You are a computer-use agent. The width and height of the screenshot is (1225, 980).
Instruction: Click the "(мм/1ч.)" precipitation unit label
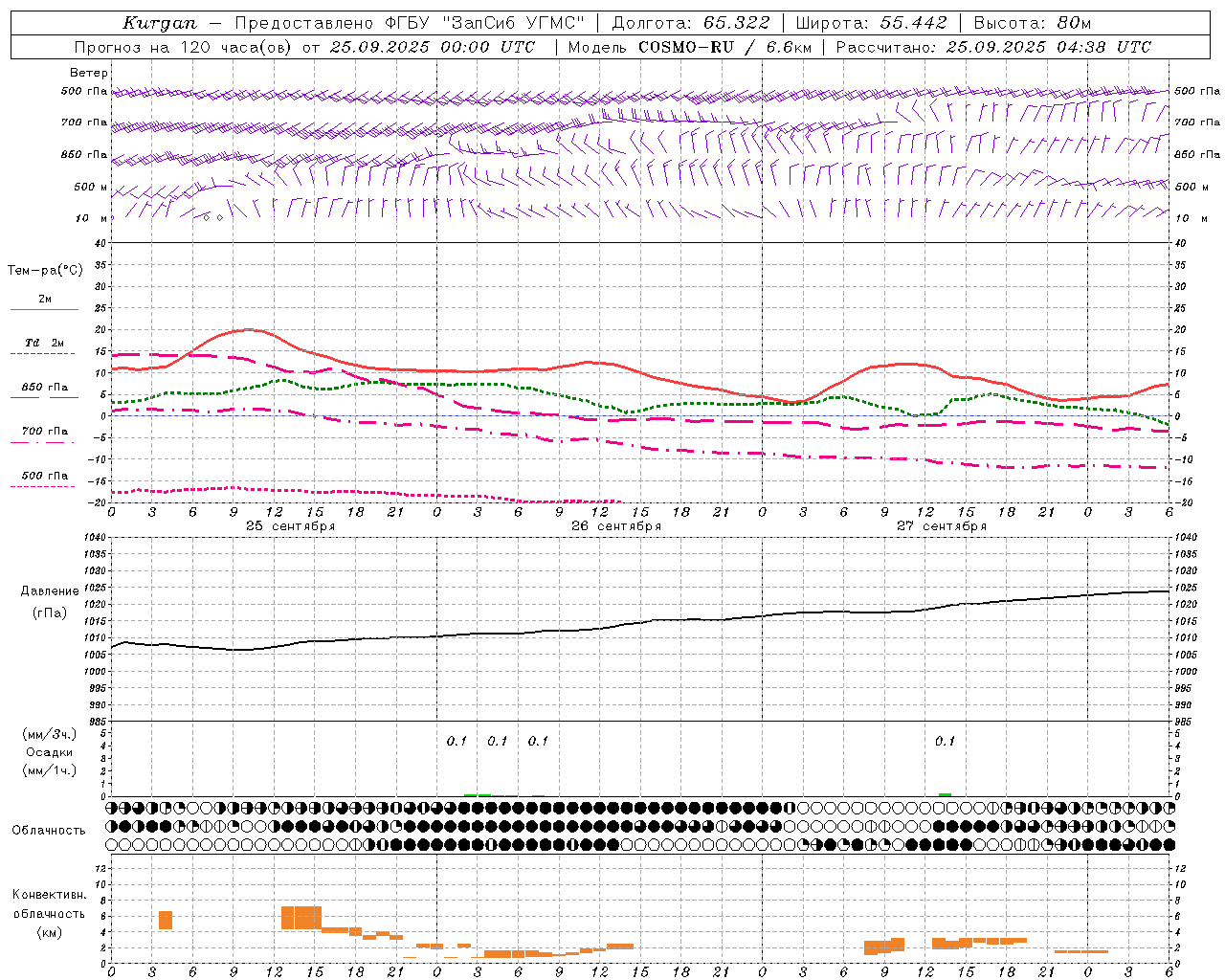point(50,770)
